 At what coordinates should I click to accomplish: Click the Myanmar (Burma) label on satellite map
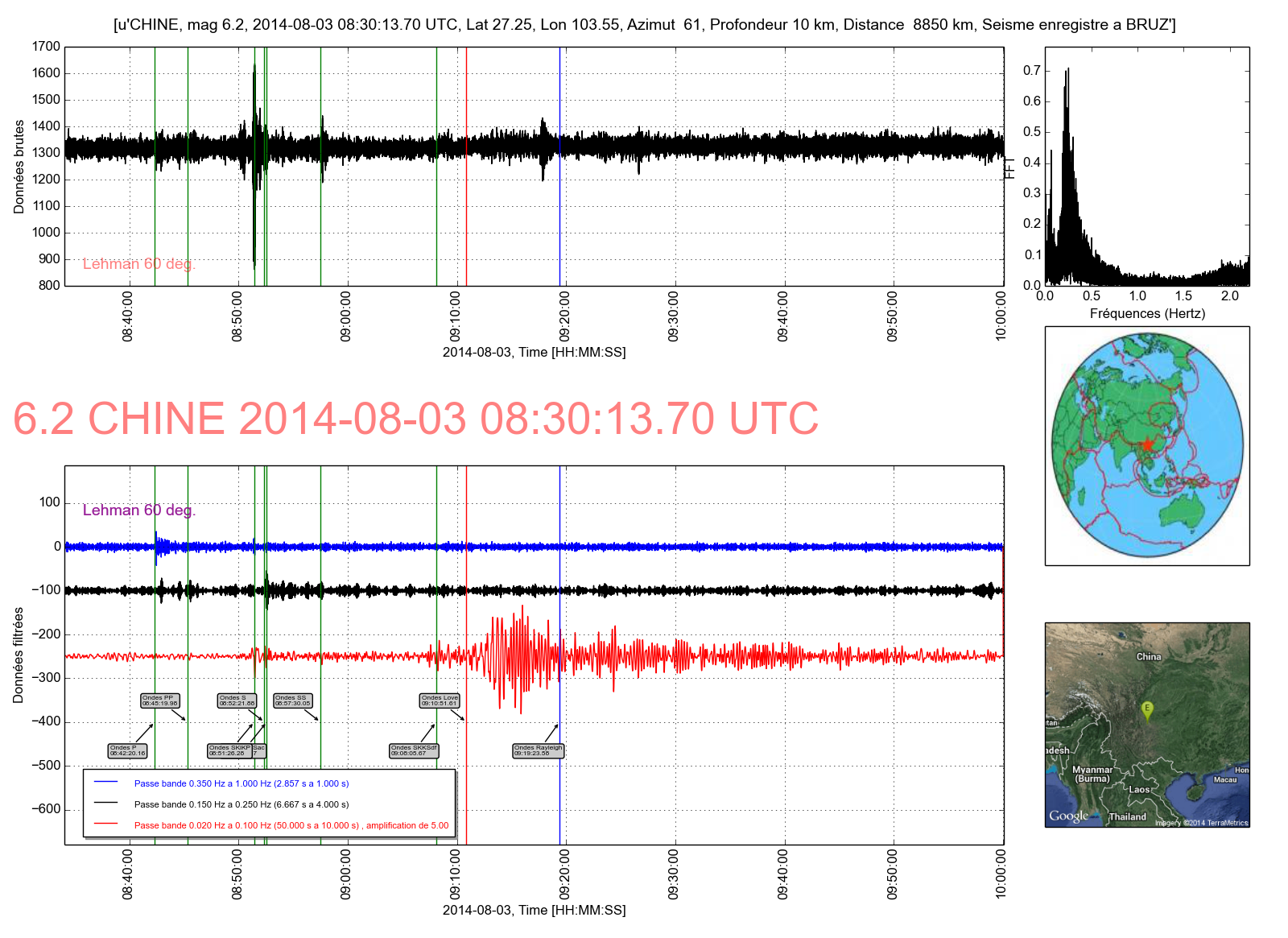pos(1092,775)
